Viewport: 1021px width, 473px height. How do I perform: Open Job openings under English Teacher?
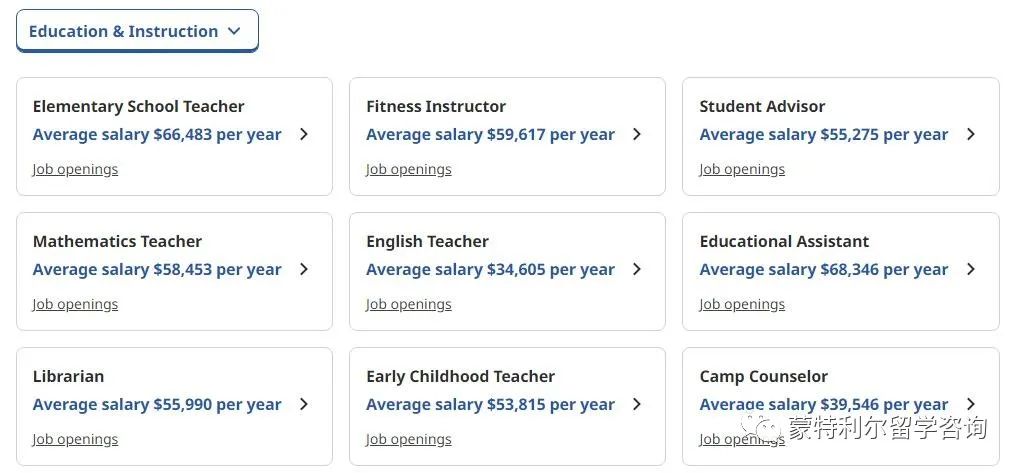click(409, 304)
